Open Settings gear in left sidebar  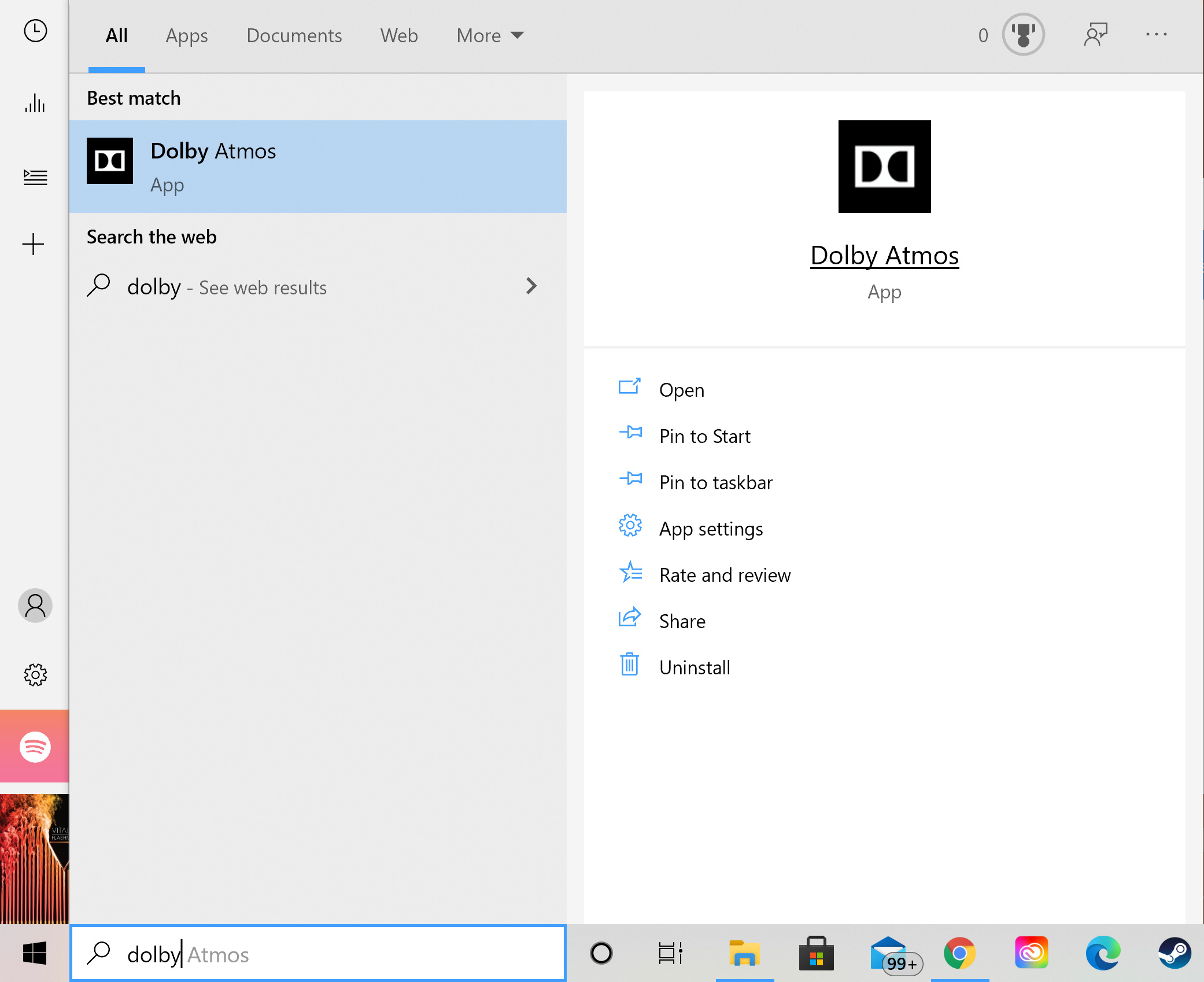35,675
